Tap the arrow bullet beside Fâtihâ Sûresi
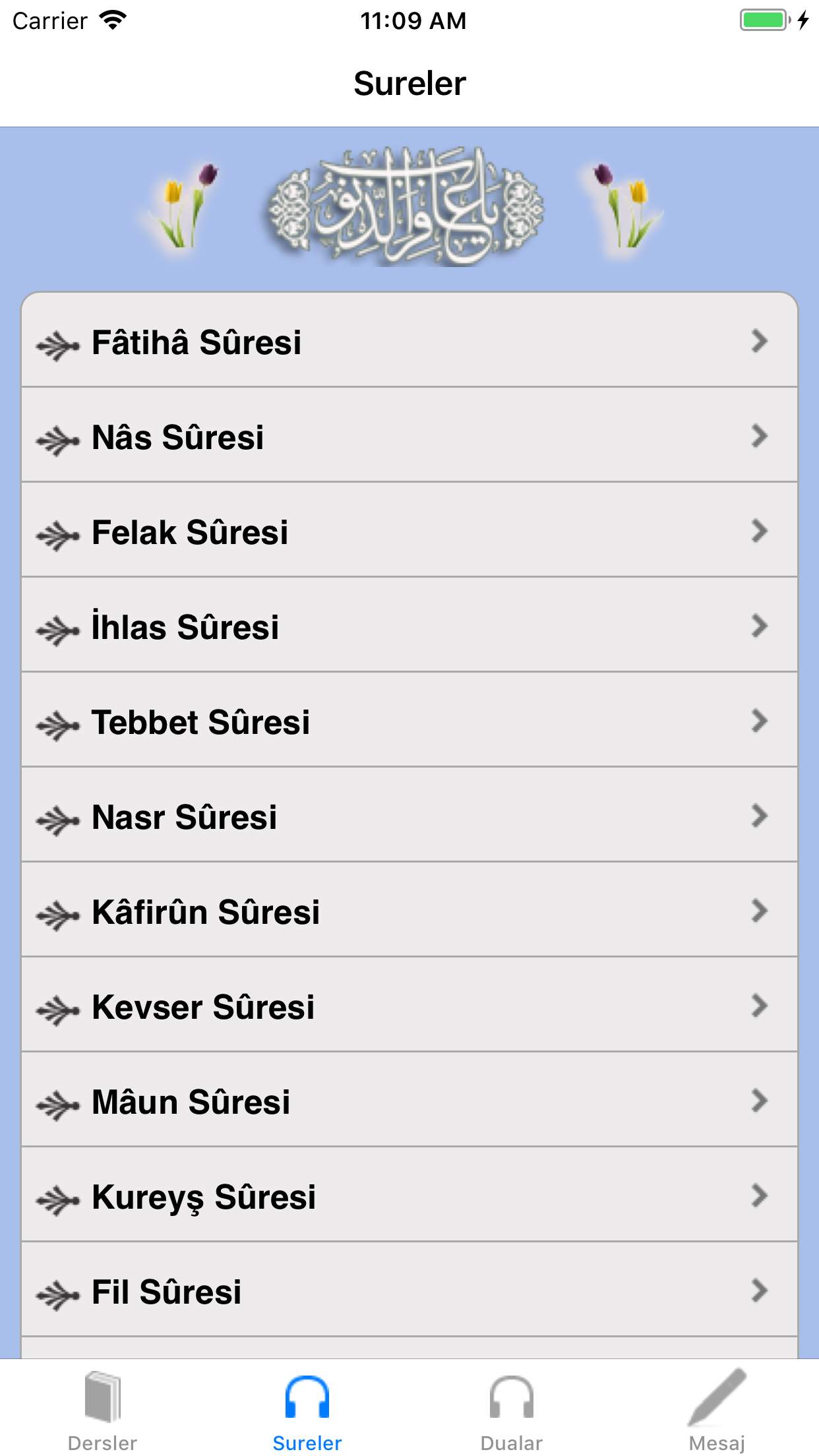 click(x=58, y=345)
